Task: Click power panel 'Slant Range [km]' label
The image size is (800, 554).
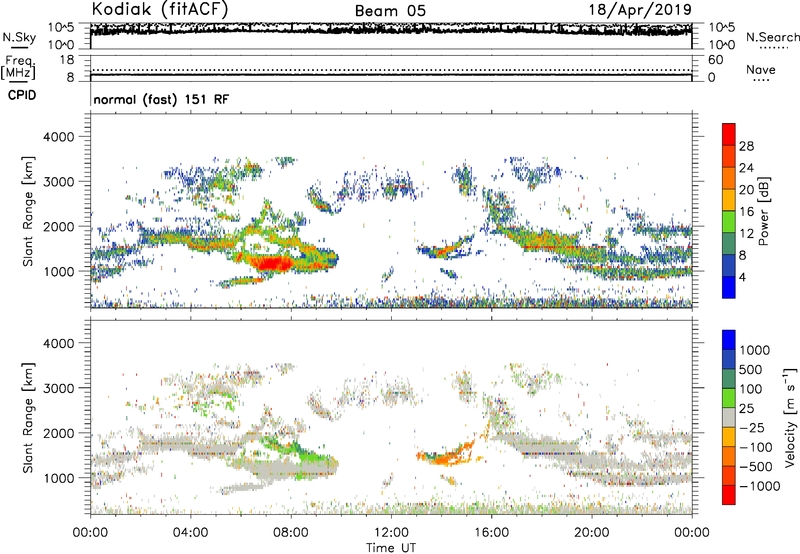Action: 28,211
